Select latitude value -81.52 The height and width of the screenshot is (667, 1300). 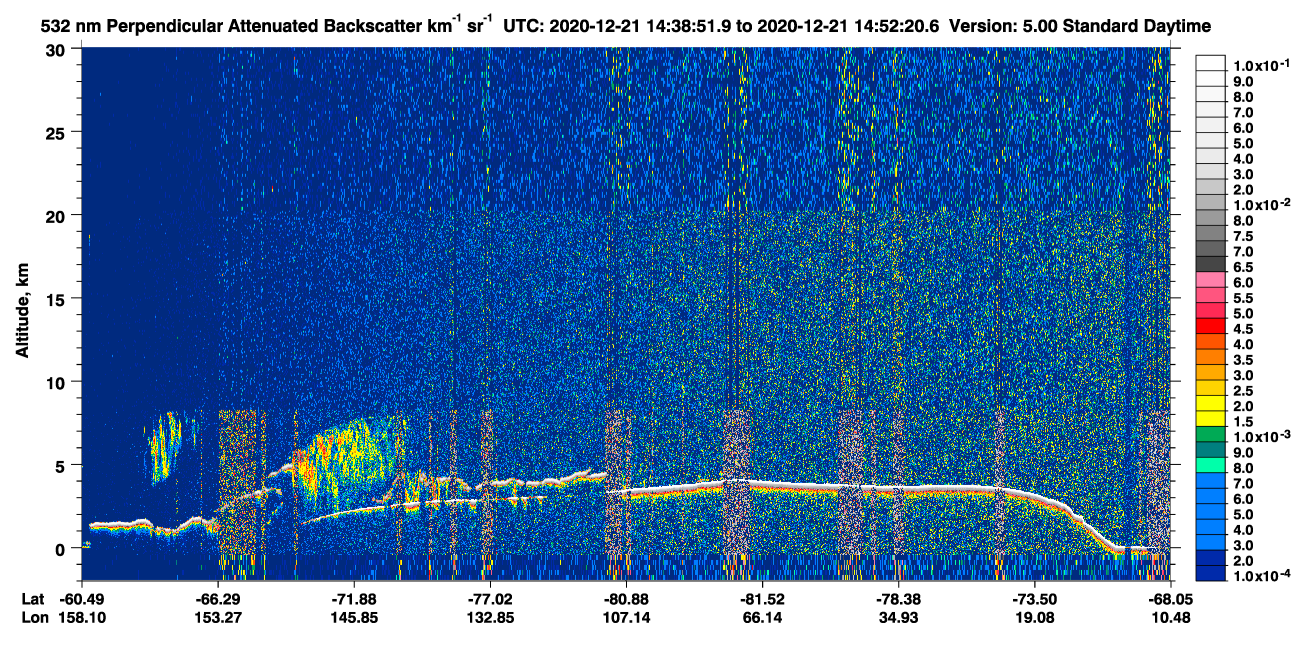pyautogui.click(x=763, y=599)
